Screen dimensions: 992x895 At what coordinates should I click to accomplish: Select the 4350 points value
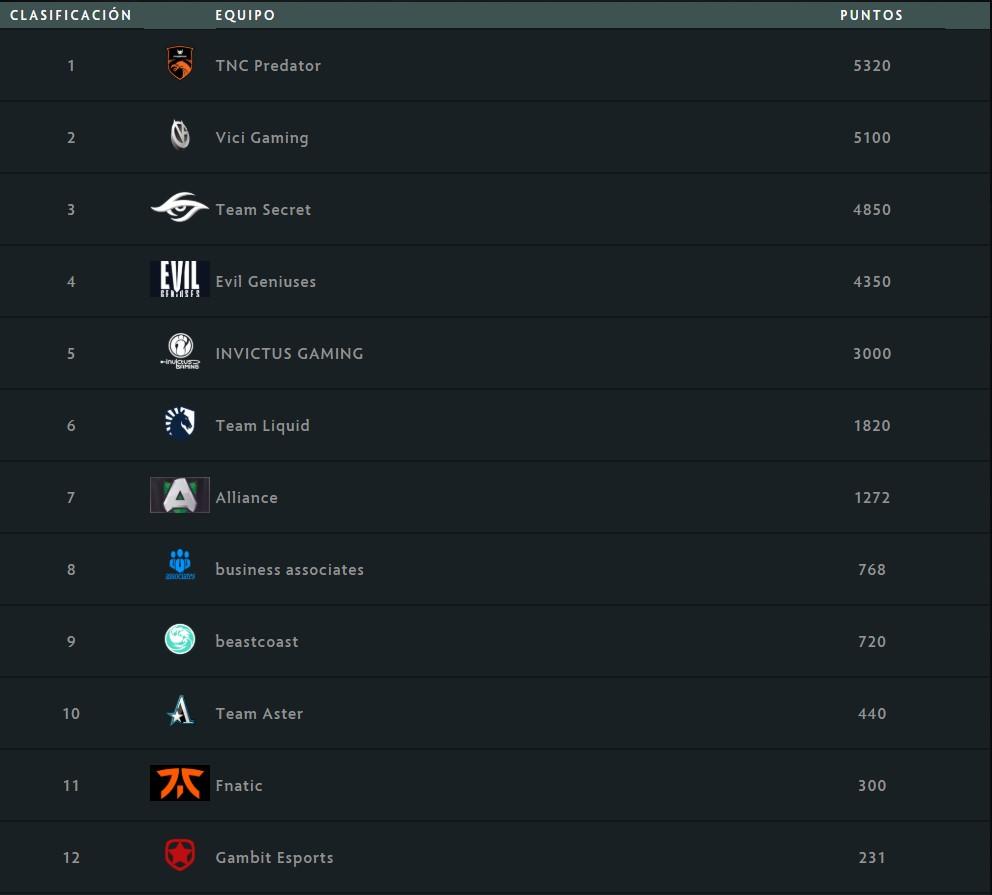click(872, 281)
